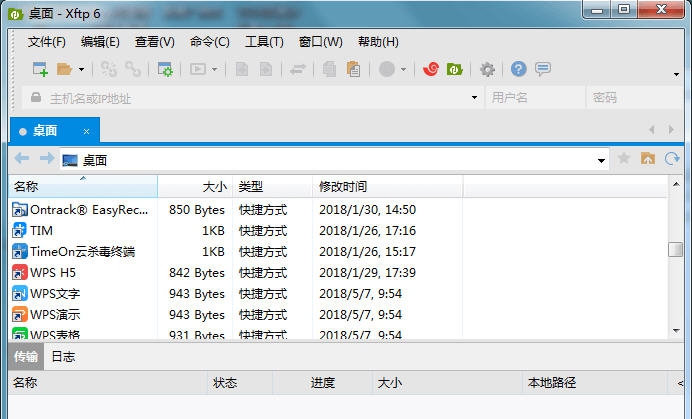The height and width of the screenshot is (419, 692).
Task: Click the feedback speech bubble icon
Action: (543, 69)
